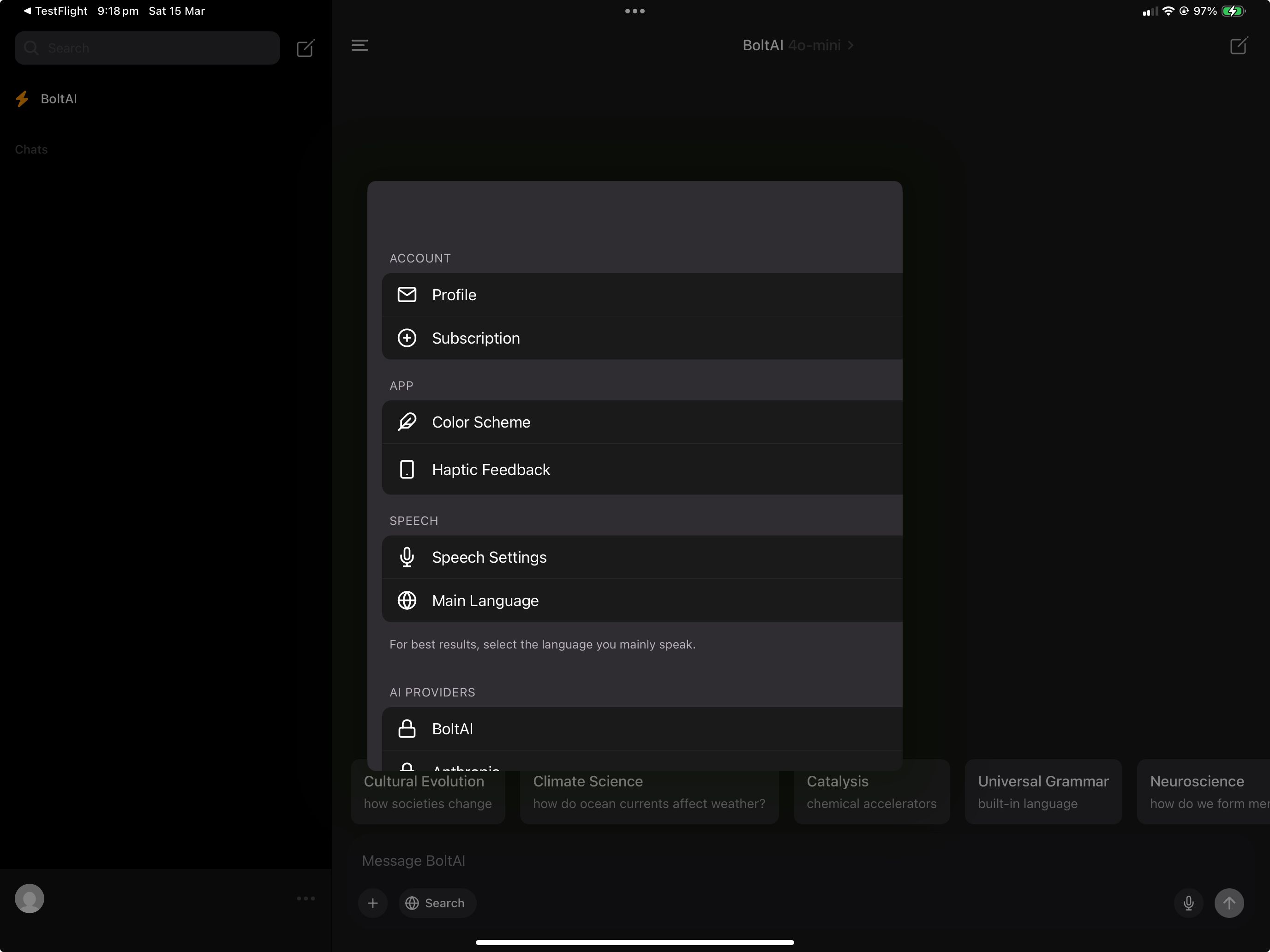
Task: Select the Neuroscience suggestion card
Action: (1204, 792)
